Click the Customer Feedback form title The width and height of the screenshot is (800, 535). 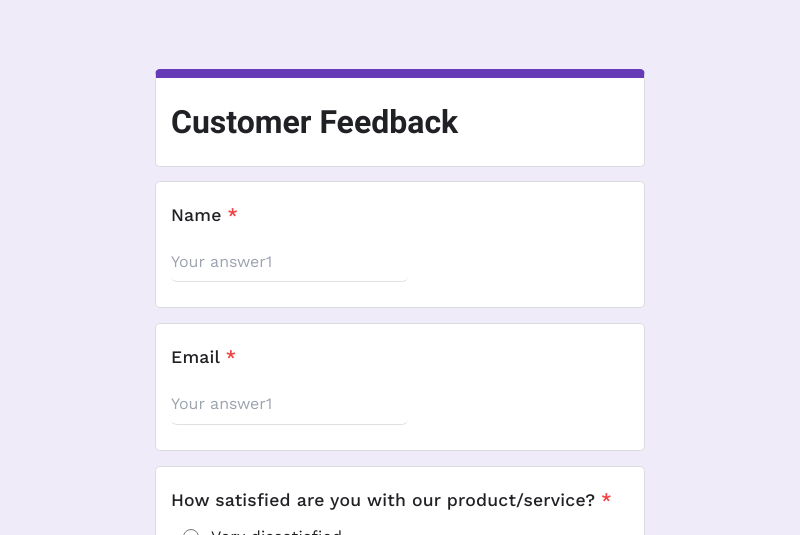[x=314, y=122]
